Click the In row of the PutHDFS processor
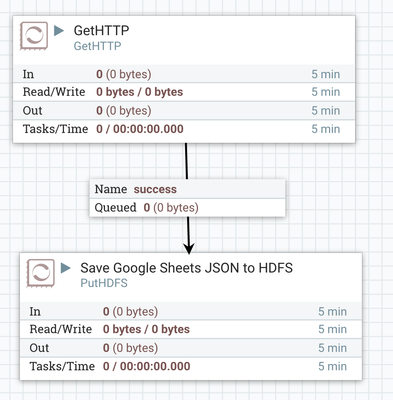Screen dimensions: 393x400 191,311
